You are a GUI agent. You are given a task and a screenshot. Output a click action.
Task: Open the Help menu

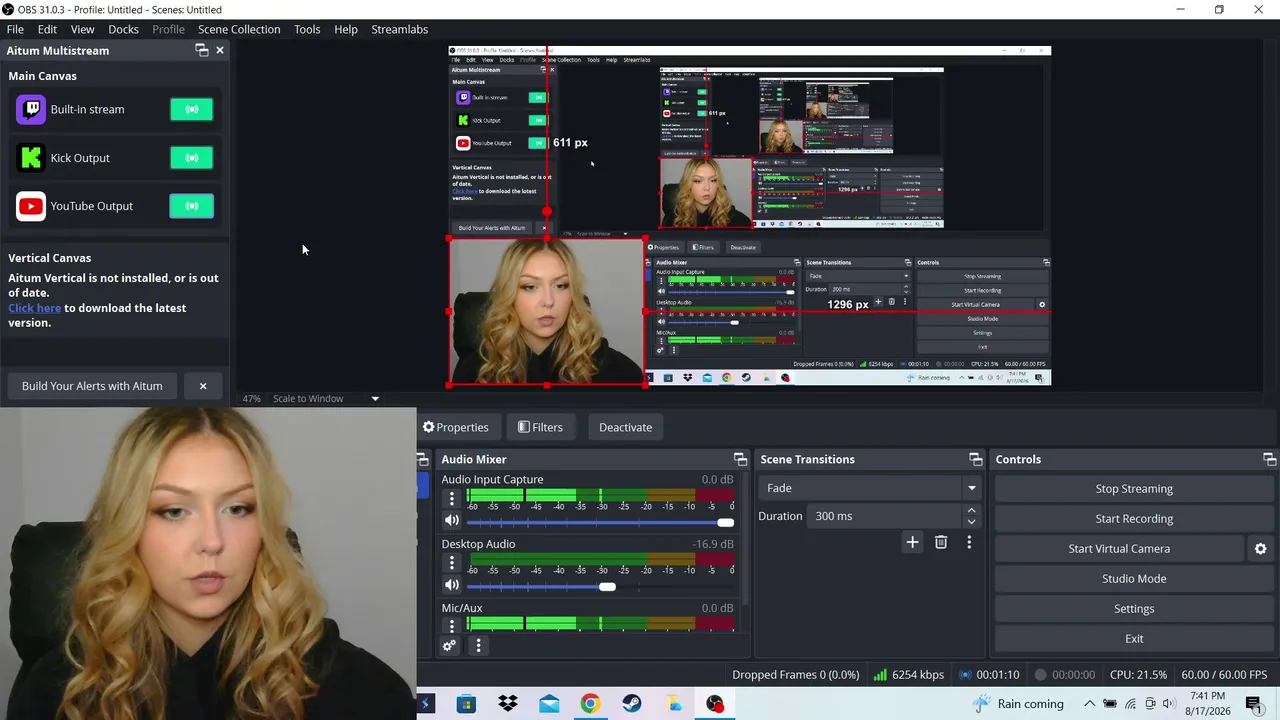[x=346, y=29]
